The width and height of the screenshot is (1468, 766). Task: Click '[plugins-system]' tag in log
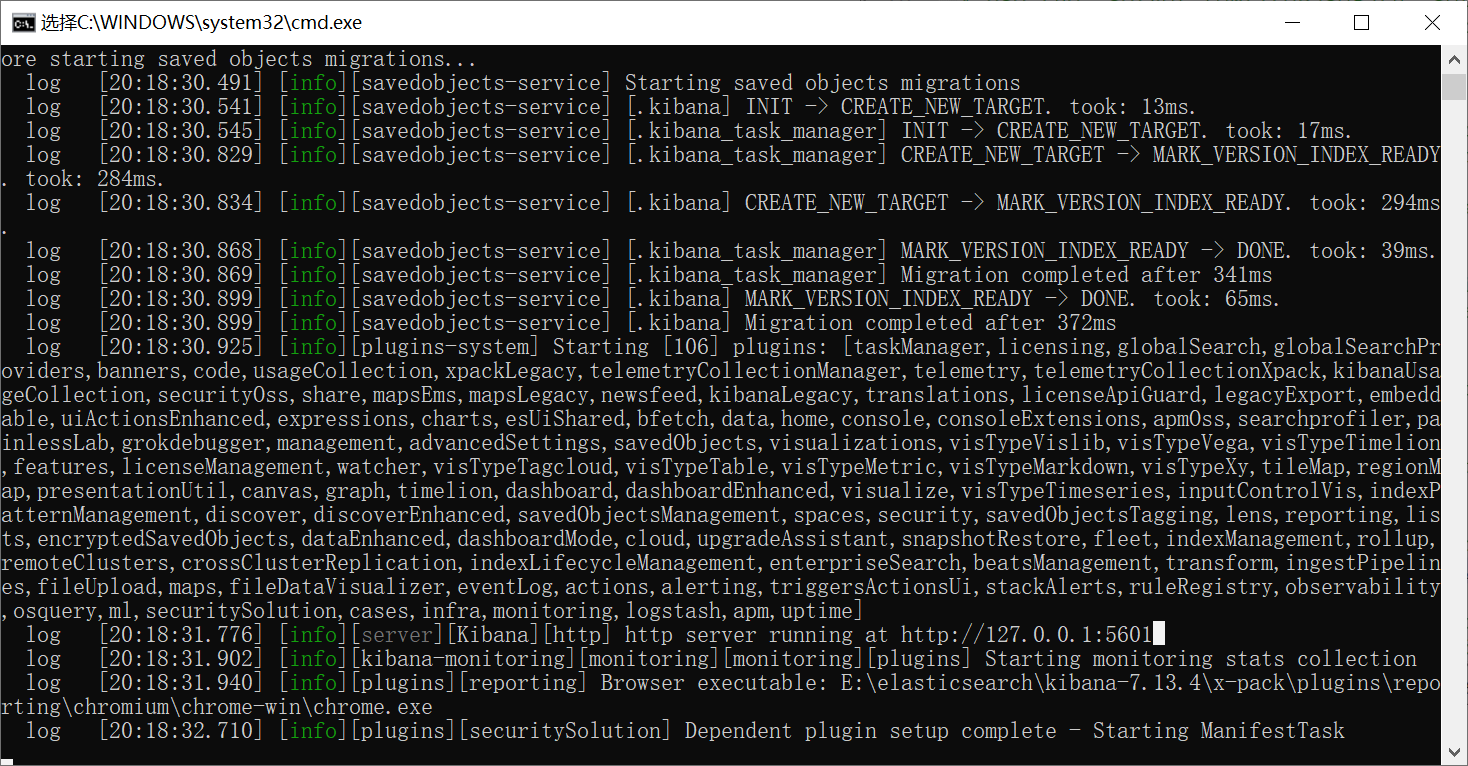coord(445,346)
